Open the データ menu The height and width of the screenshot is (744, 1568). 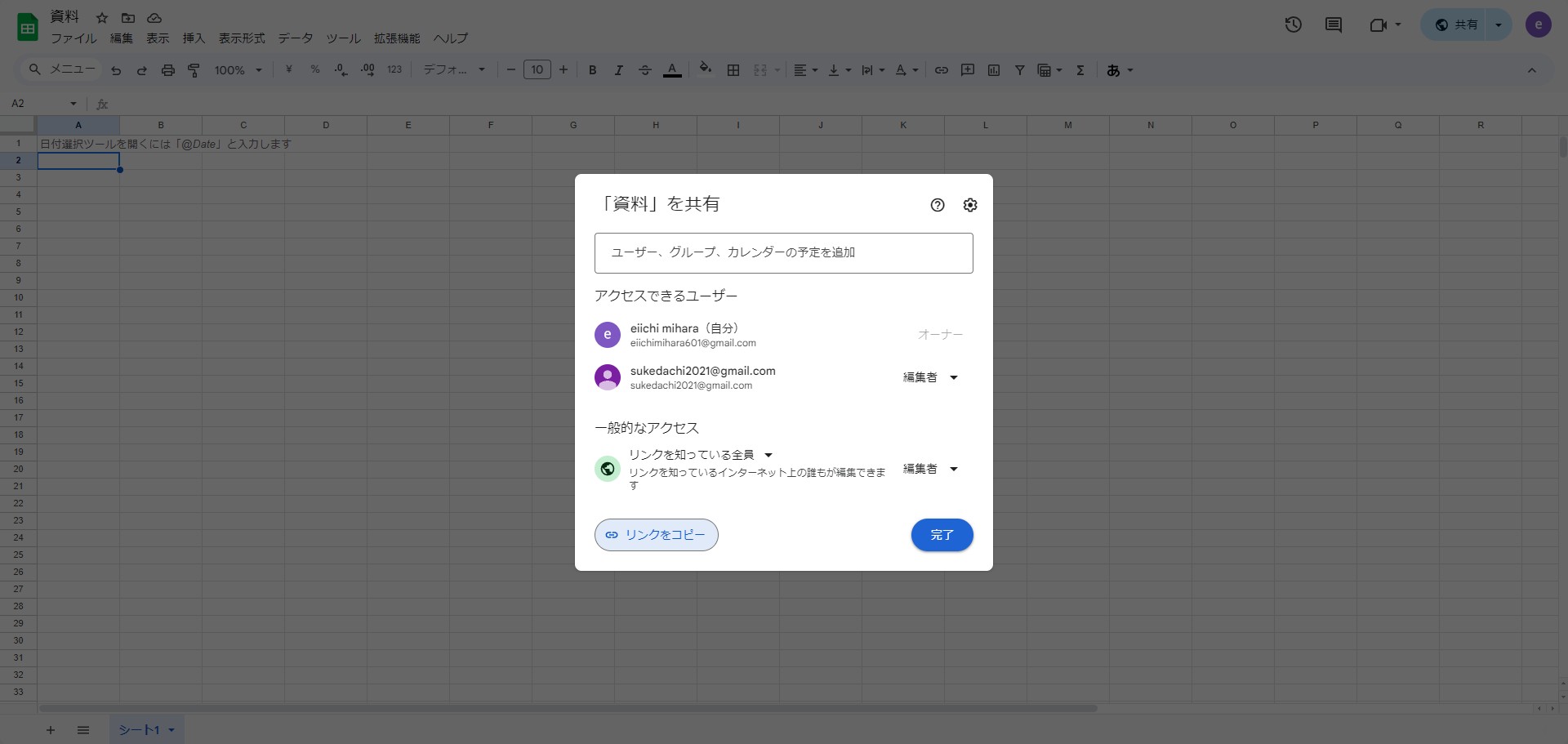[296, 38]
